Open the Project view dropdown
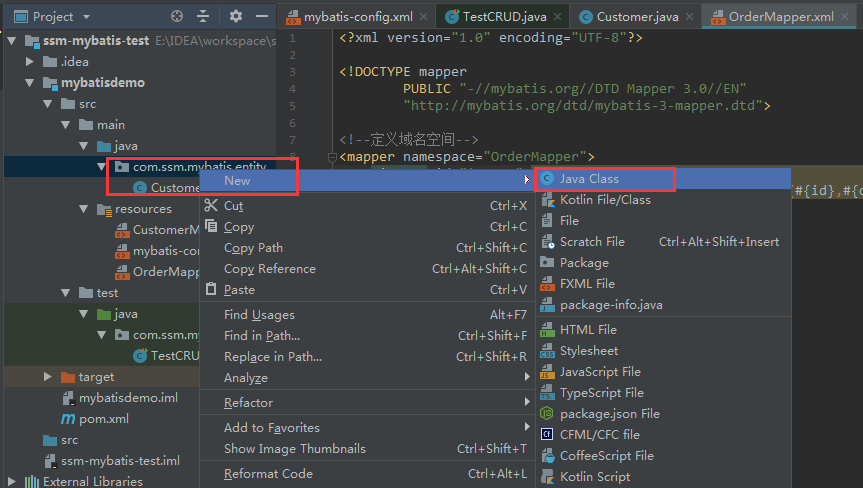Image resolution: width=863 pixels, height=488 pixels. pos(86,17)
